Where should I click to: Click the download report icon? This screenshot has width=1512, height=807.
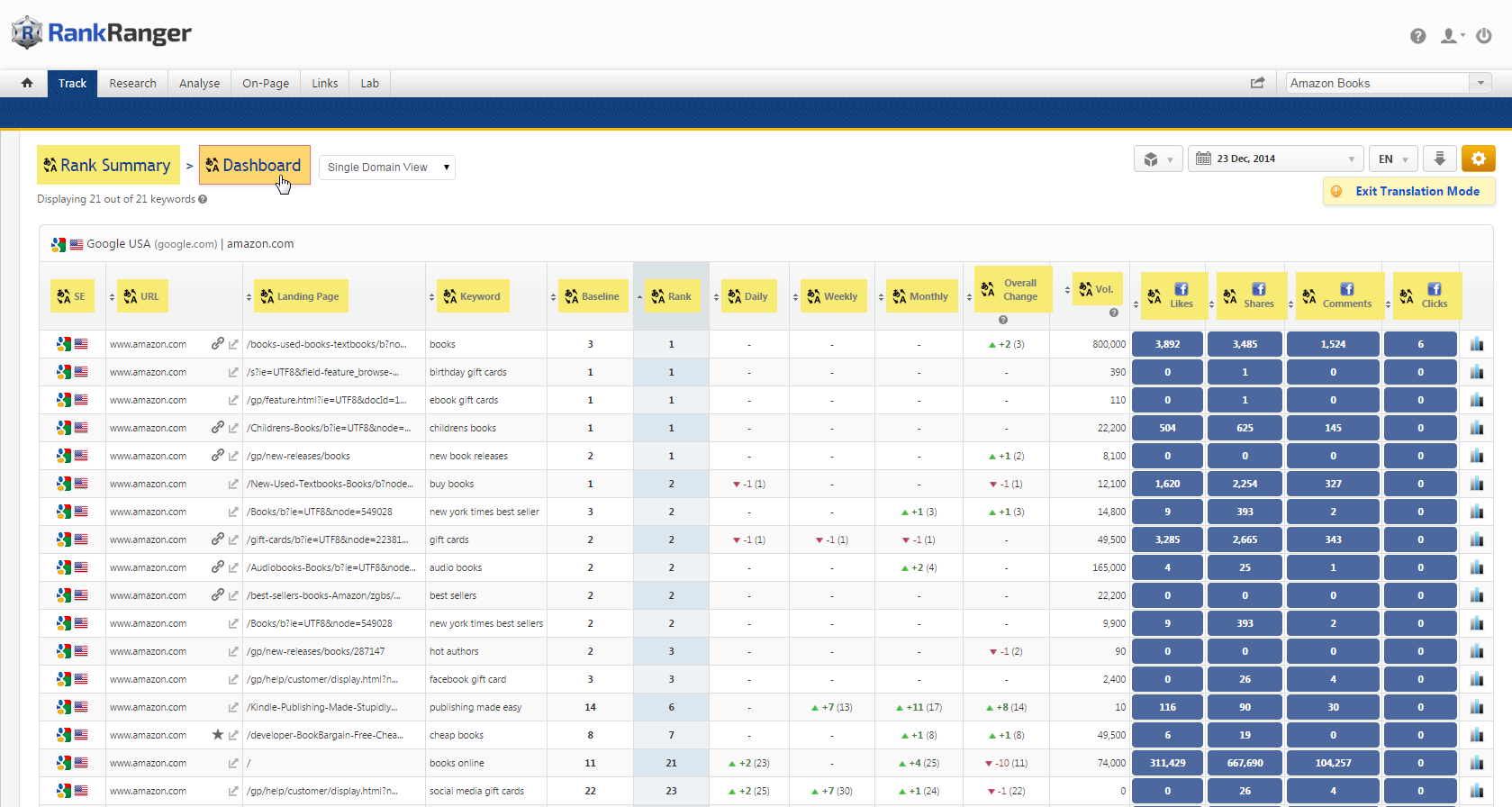1440,159
